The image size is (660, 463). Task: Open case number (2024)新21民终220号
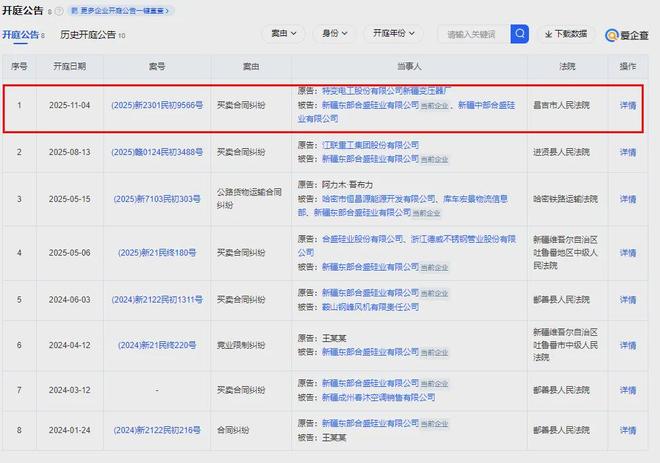[157, 345]
